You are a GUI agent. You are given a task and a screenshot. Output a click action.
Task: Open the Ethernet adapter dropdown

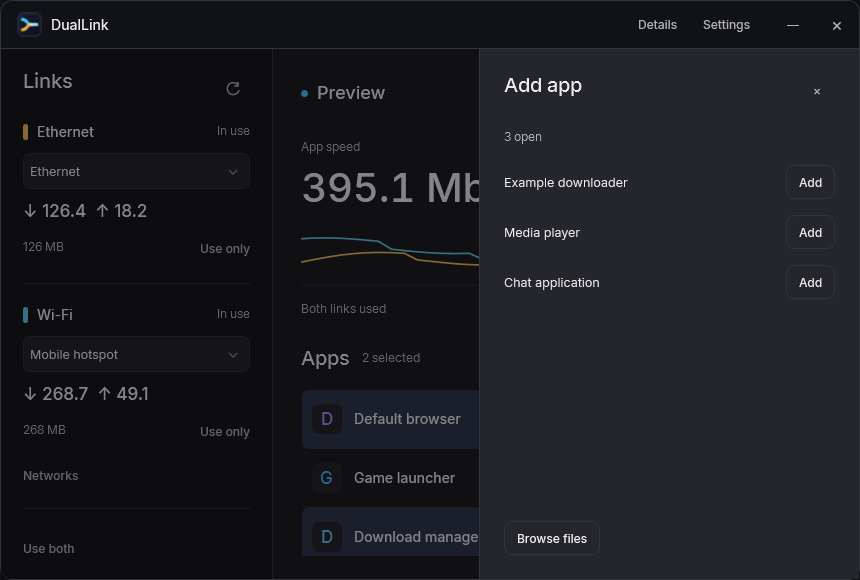(x=136, y=171)
